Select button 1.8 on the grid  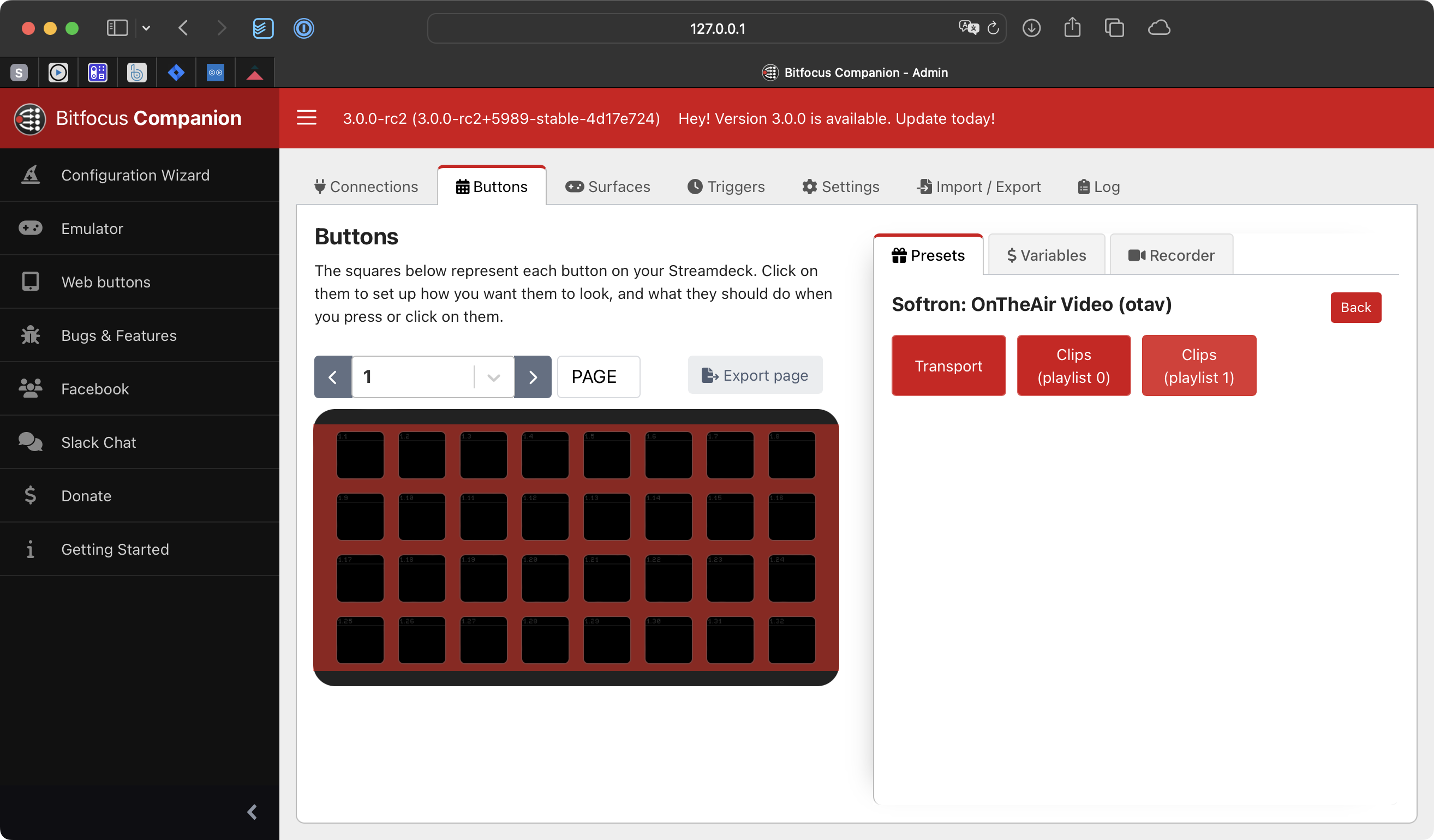pos(792,455)
